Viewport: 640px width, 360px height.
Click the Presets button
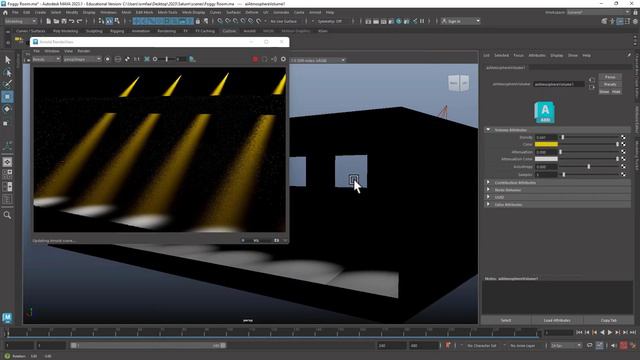(610, 84)
